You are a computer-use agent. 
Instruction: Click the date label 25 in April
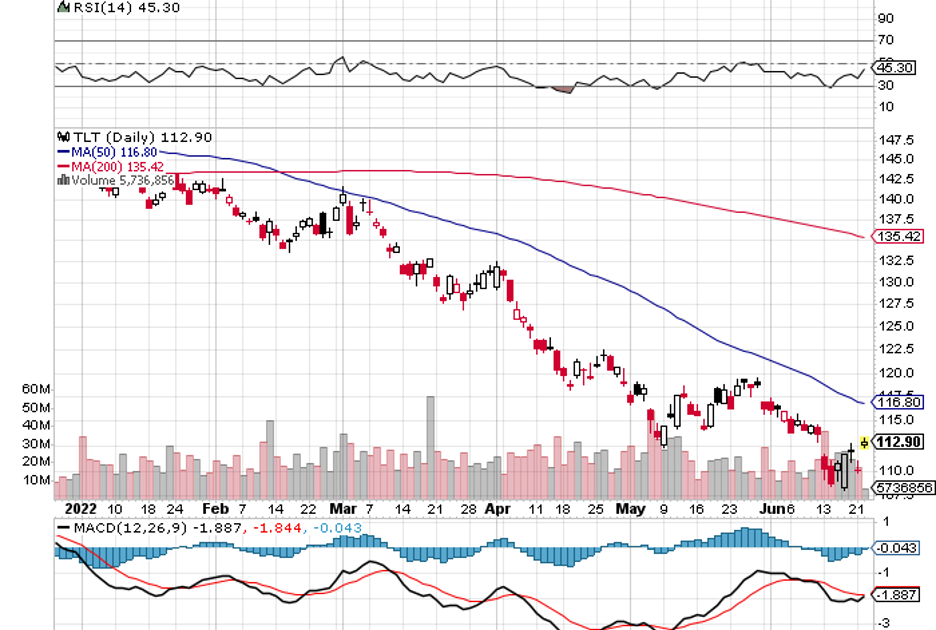tap(596, 509)
